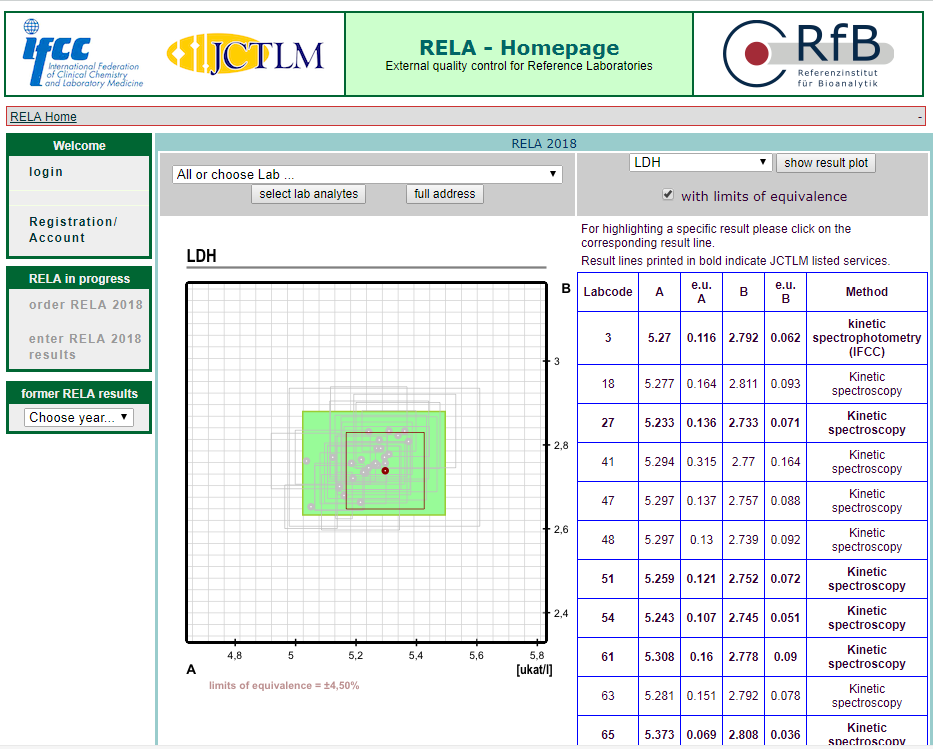Click the JCTLM logo

tap(245, 54)
